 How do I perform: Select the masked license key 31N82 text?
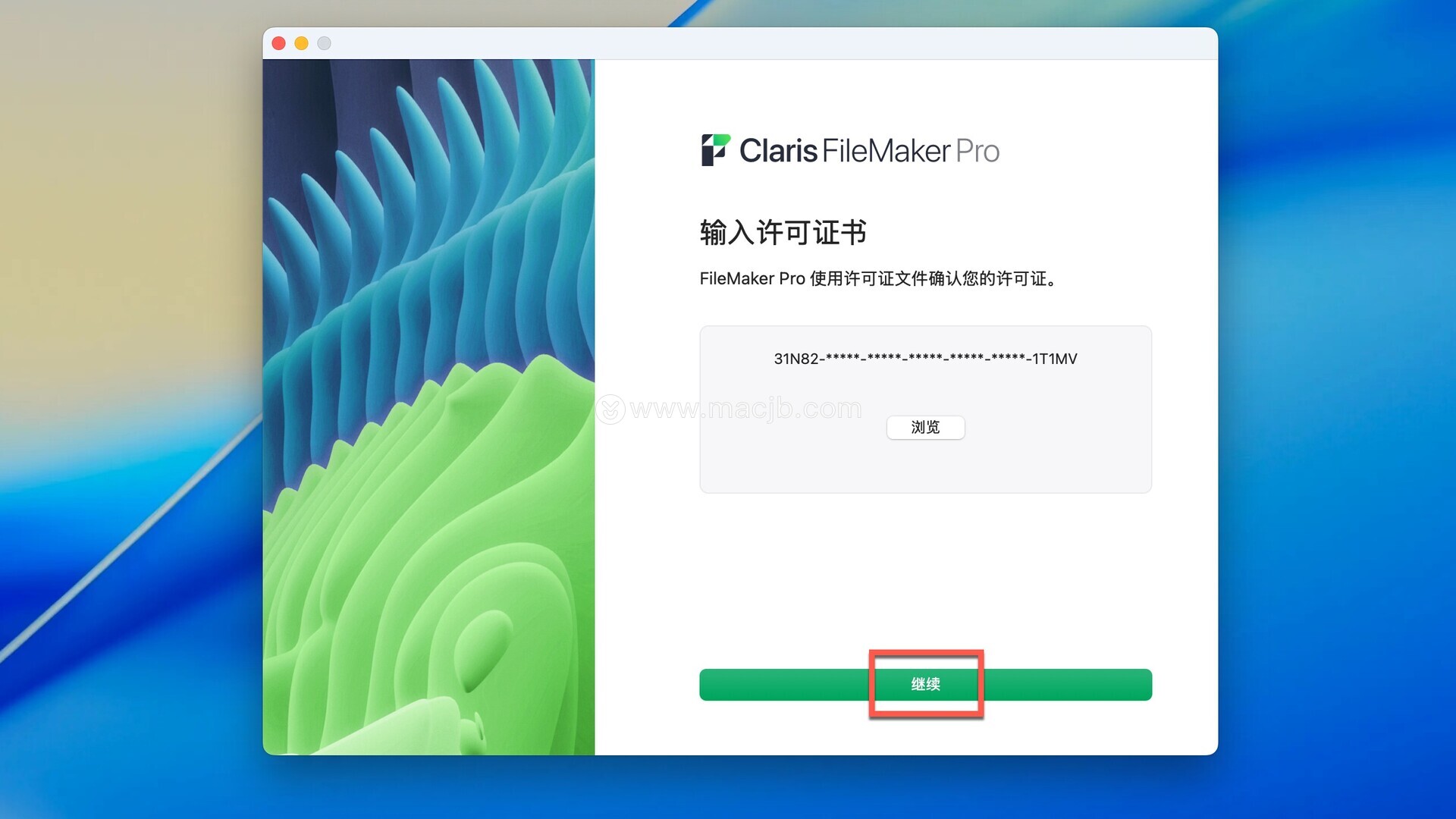925,359
